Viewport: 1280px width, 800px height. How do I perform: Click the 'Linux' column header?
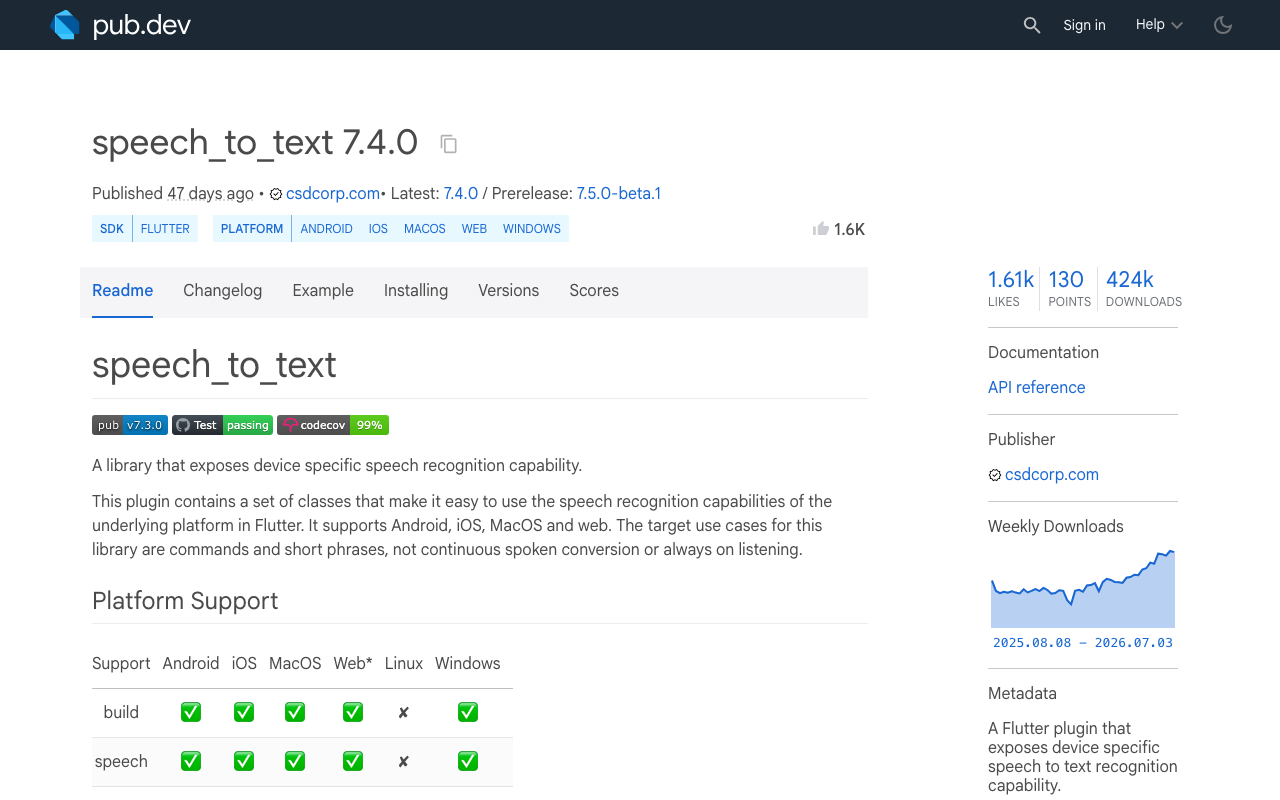click(x=404, y=664)
